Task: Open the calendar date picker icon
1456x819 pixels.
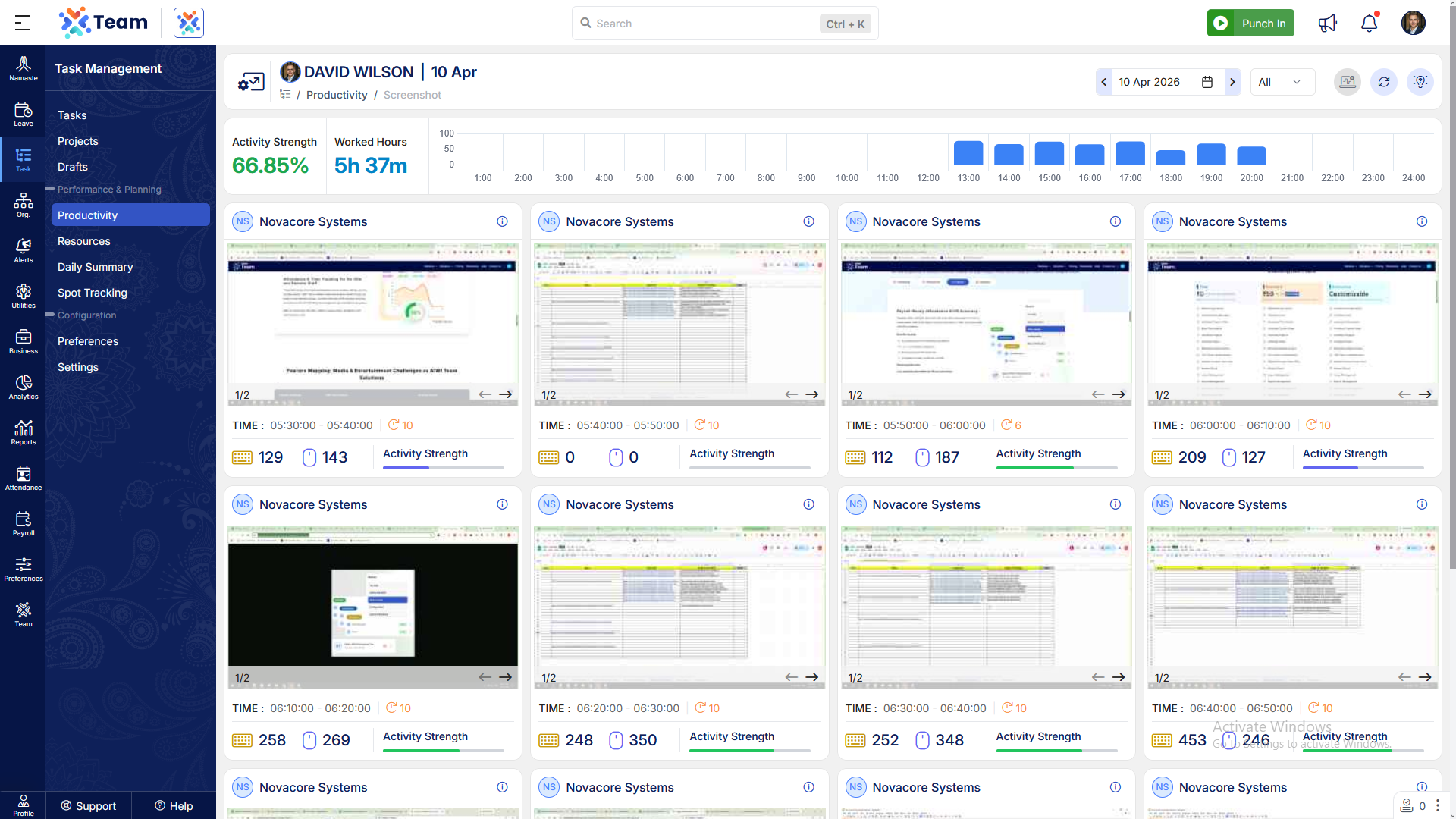Action: click(x=1207, y=82)
